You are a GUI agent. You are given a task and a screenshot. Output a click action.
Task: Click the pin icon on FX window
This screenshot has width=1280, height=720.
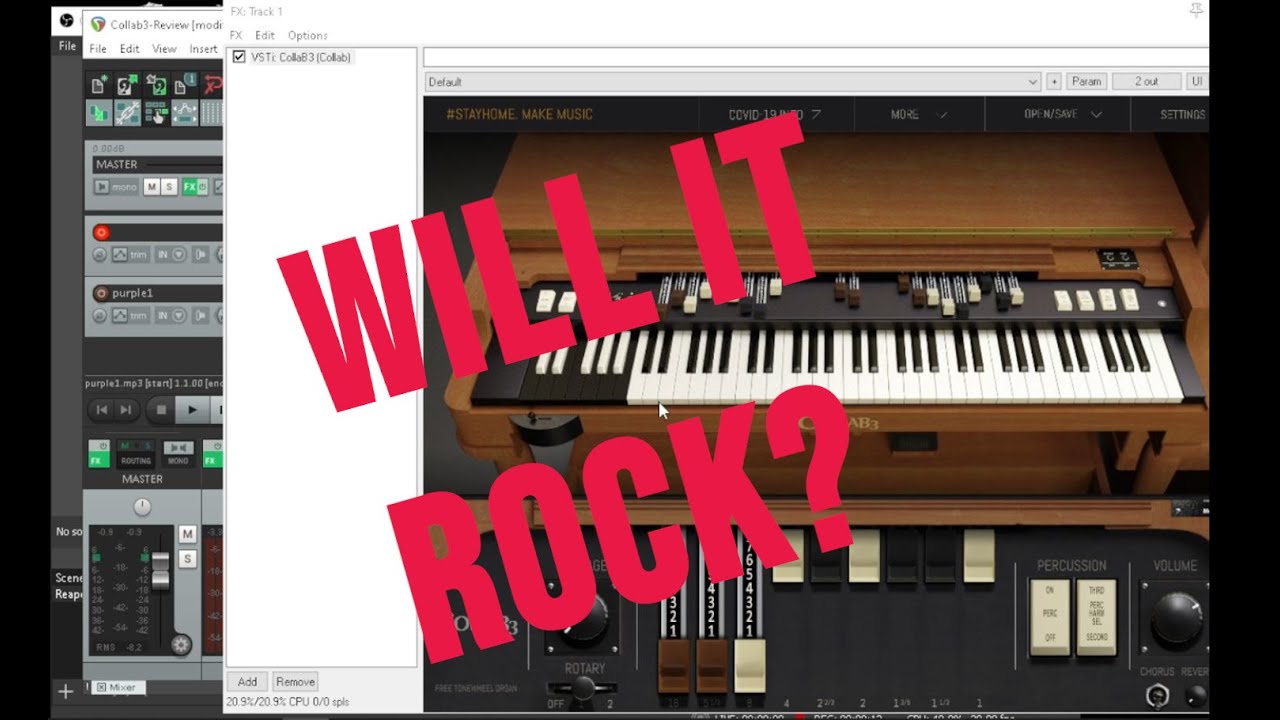pyautogui.click(x=1195, y=10)
